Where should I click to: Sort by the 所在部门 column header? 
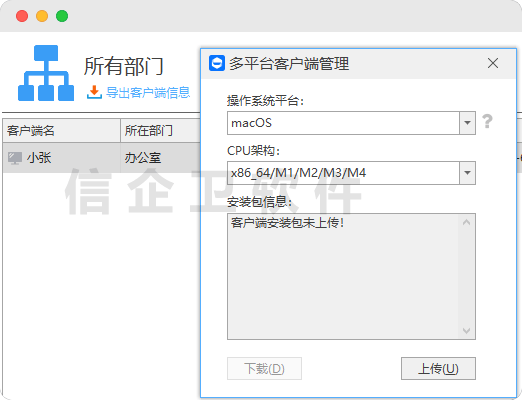[161, 130]
